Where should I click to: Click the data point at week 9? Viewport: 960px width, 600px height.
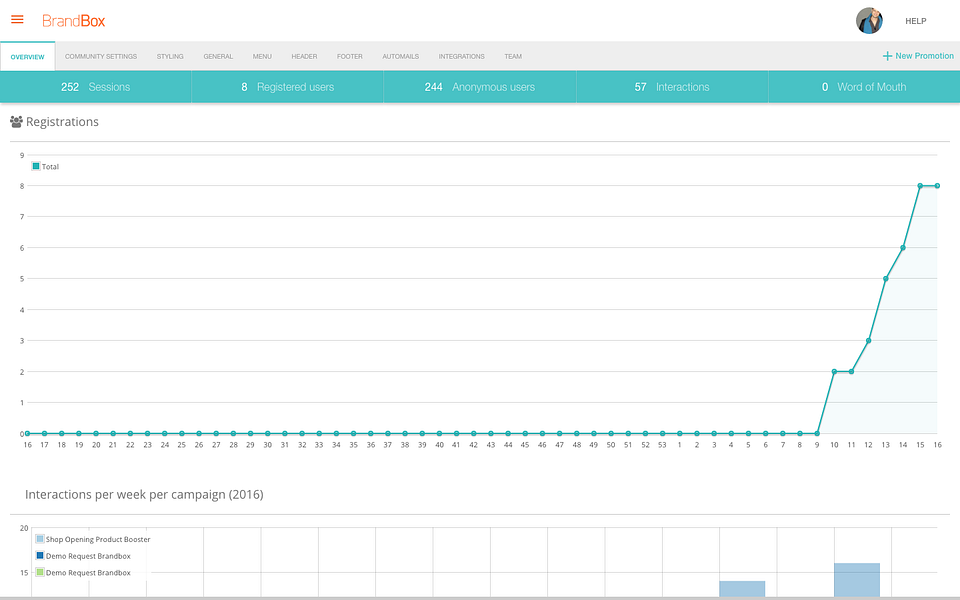point(817,433)
